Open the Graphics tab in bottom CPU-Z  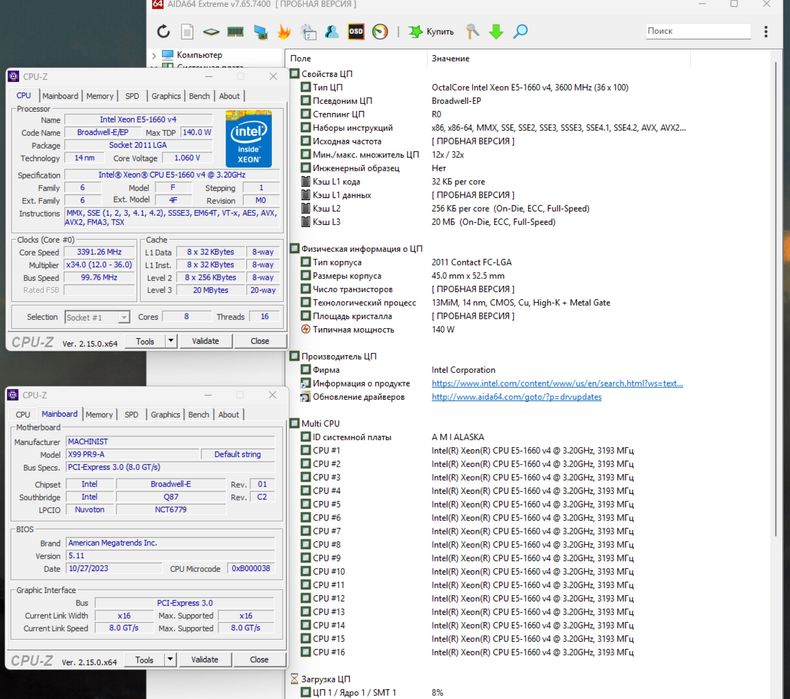pos(165,414)
